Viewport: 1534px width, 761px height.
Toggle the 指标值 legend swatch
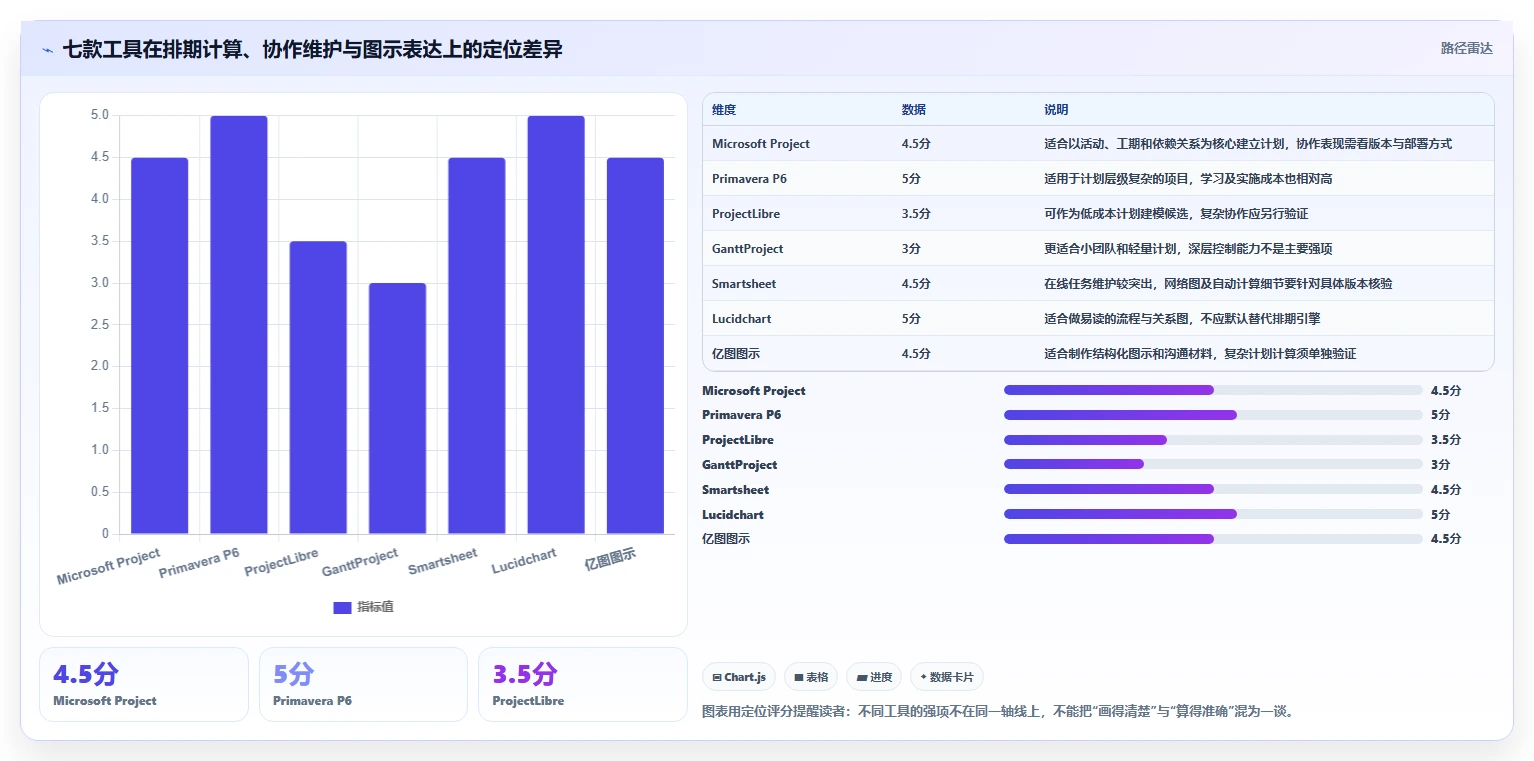pos(342,607)
